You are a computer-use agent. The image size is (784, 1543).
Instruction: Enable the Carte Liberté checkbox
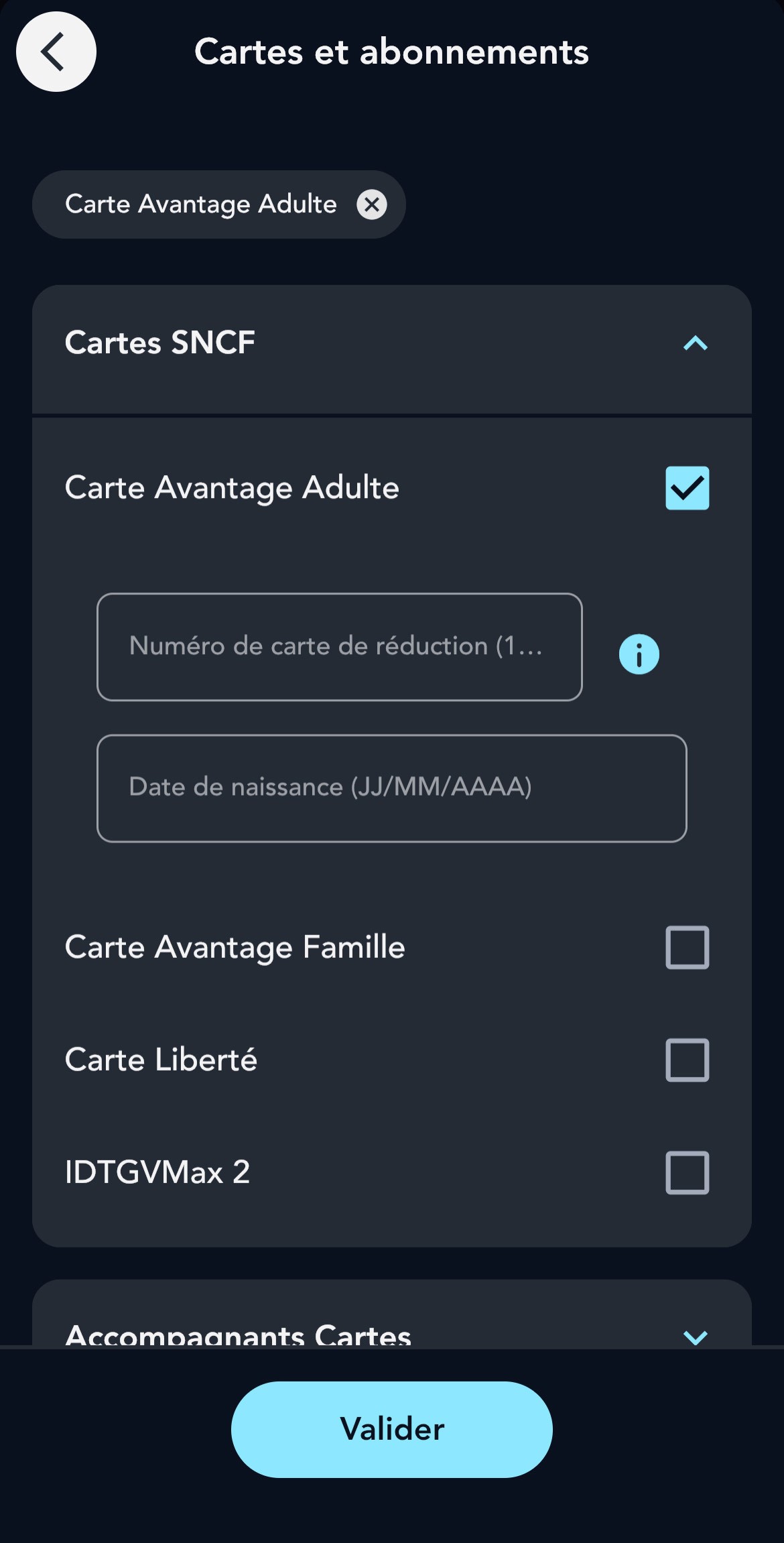(687, 1060)
